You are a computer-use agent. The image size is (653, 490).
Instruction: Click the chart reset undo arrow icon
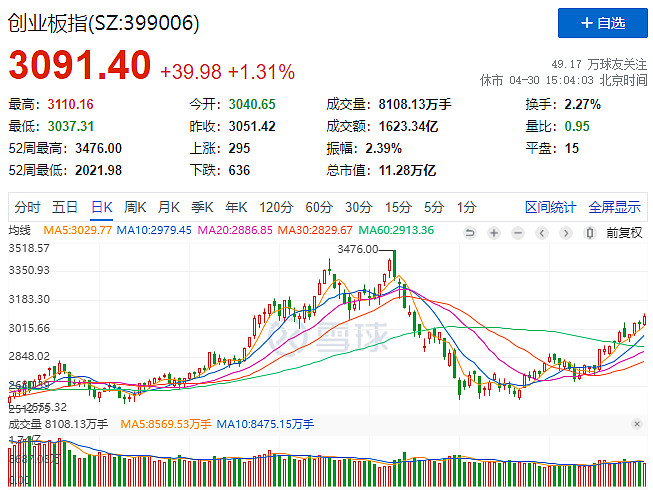coord(470,233)
